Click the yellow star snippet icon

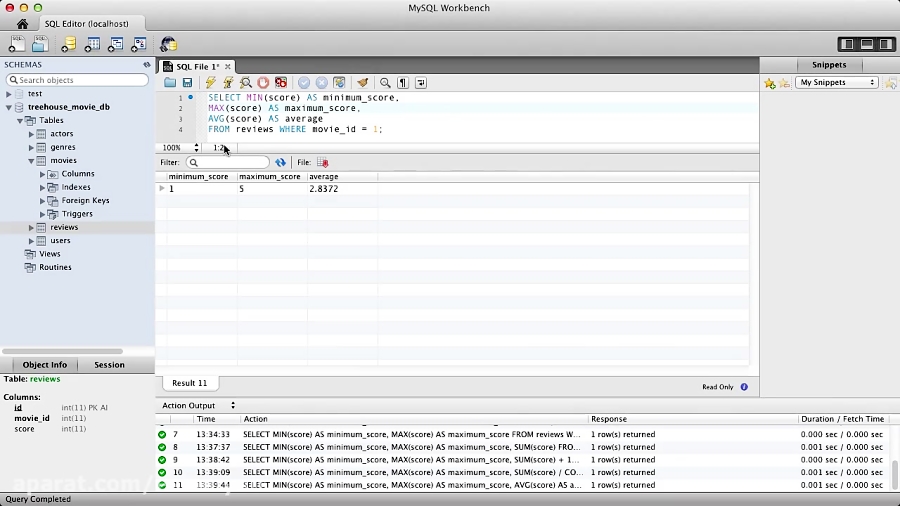click(x=770, y=84)
